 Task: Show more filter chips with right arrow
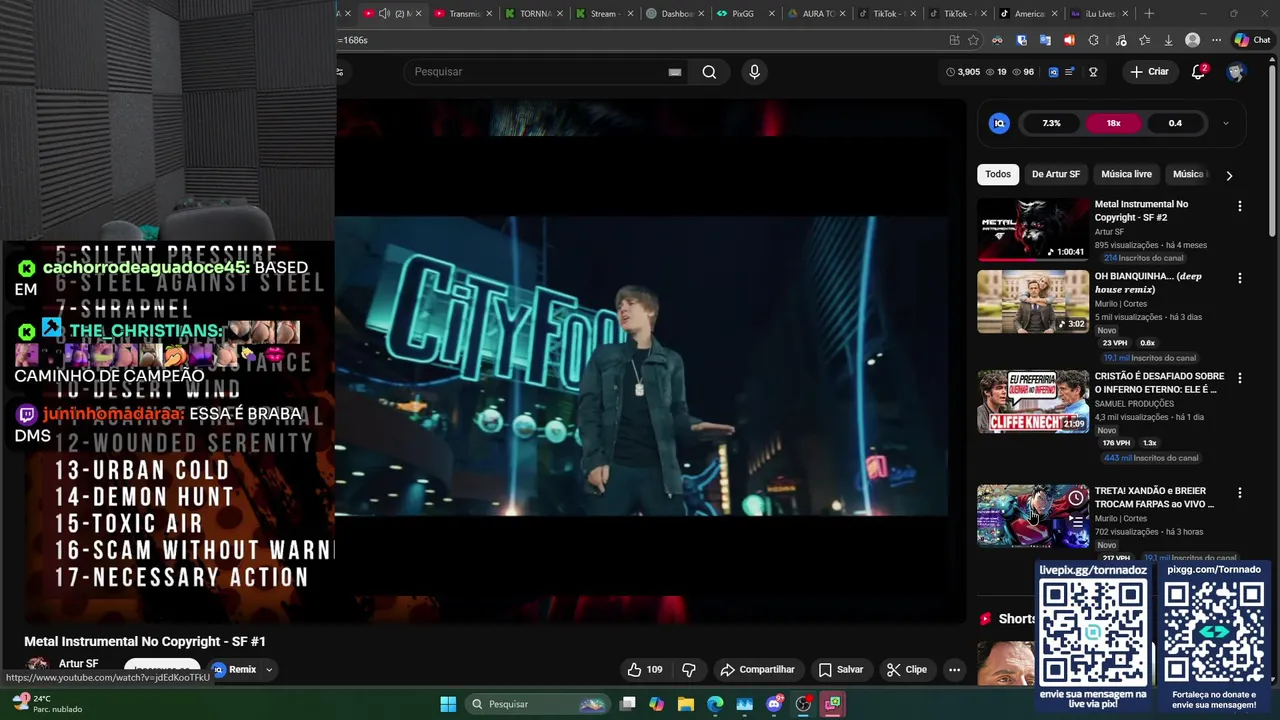pos(1229,175)
